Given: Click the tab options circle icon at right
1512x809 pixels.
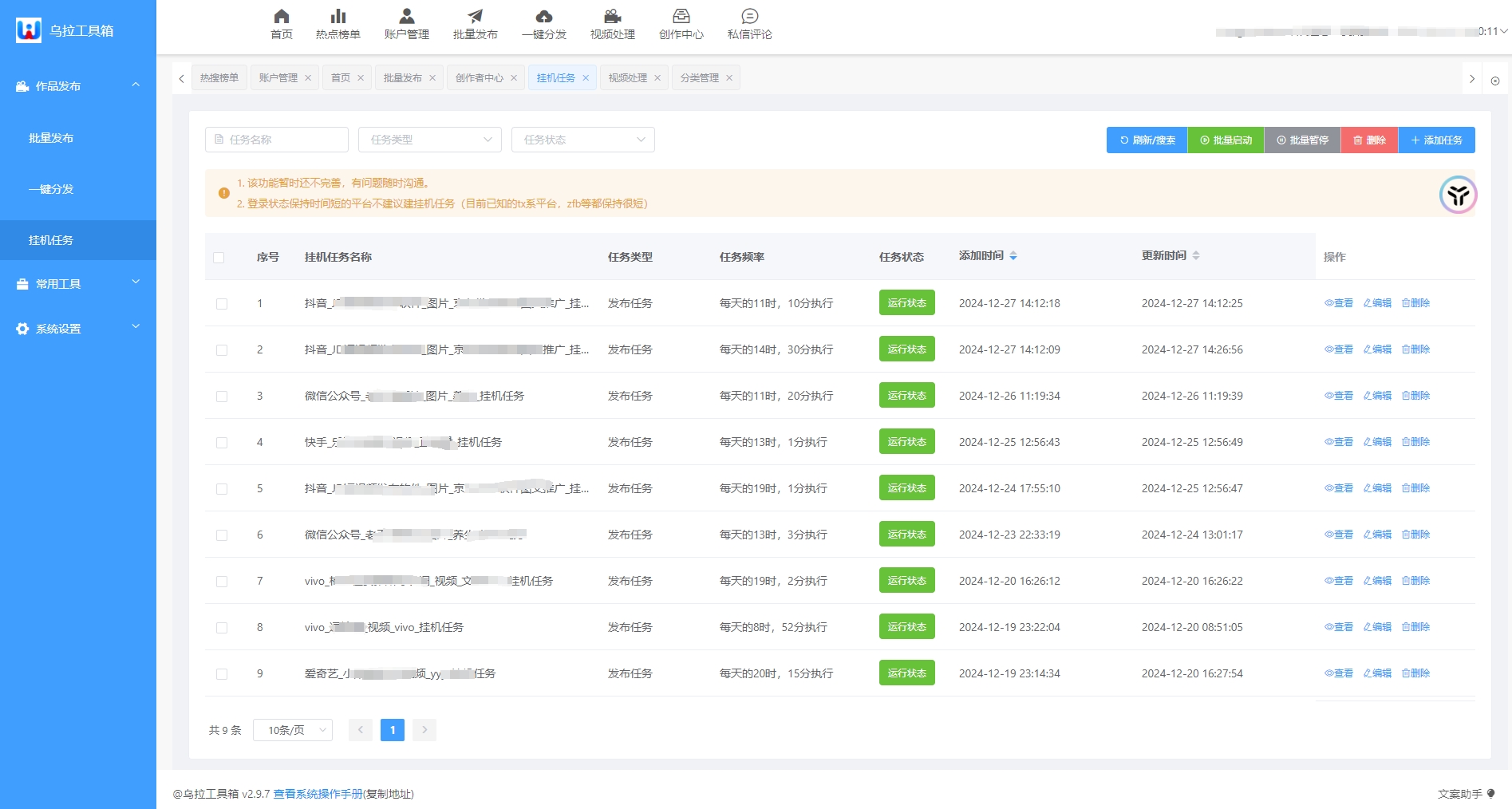Looking at the screenshot, I should coord(1495,81).
